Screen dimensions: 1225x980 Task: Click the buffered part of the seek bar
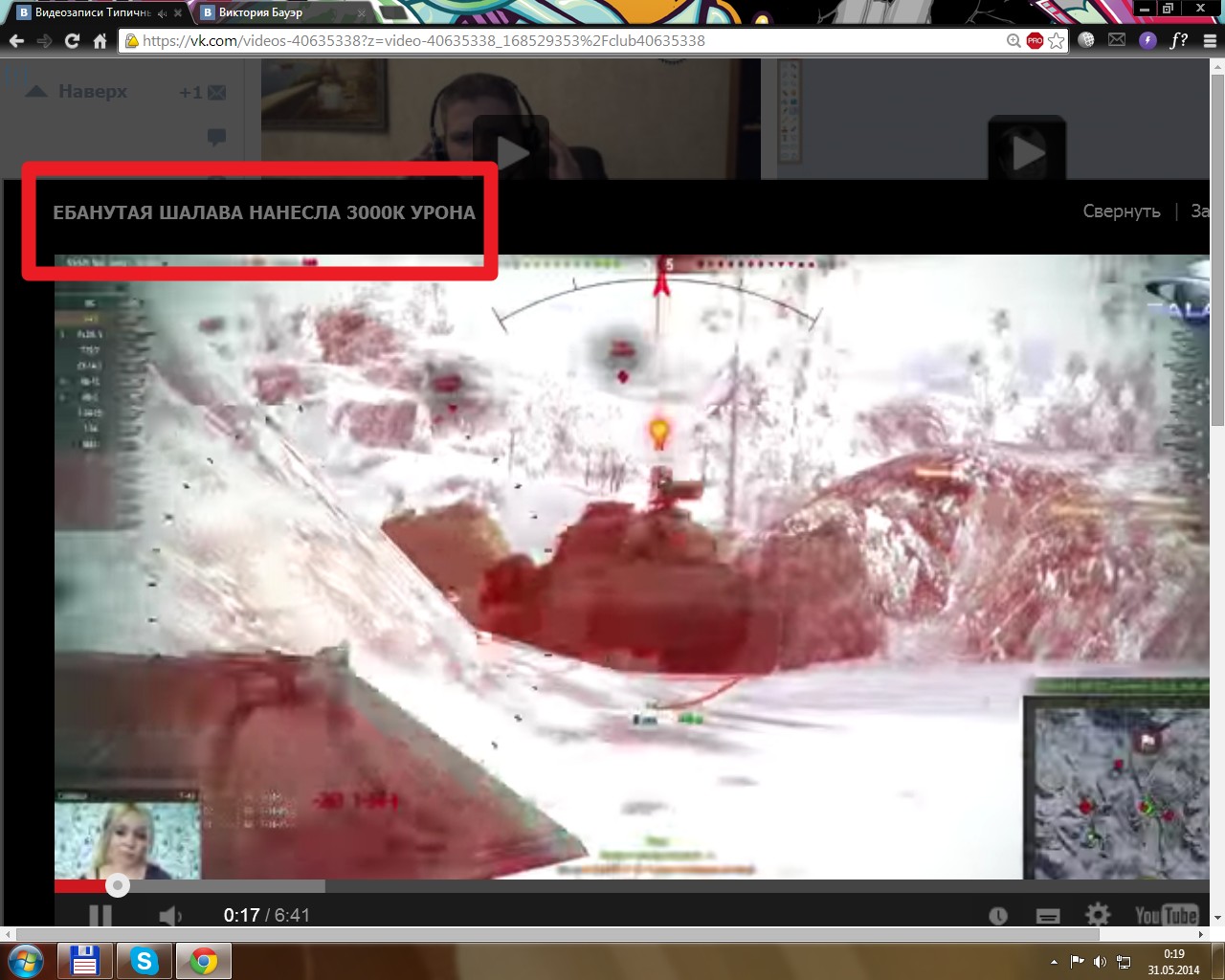coord(227,886)
